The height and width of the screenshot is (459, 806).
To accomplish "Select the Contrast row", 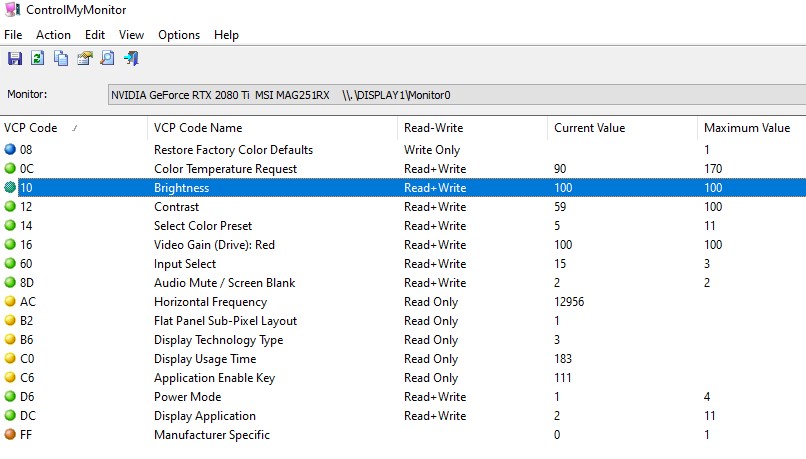I will [176, 207].
